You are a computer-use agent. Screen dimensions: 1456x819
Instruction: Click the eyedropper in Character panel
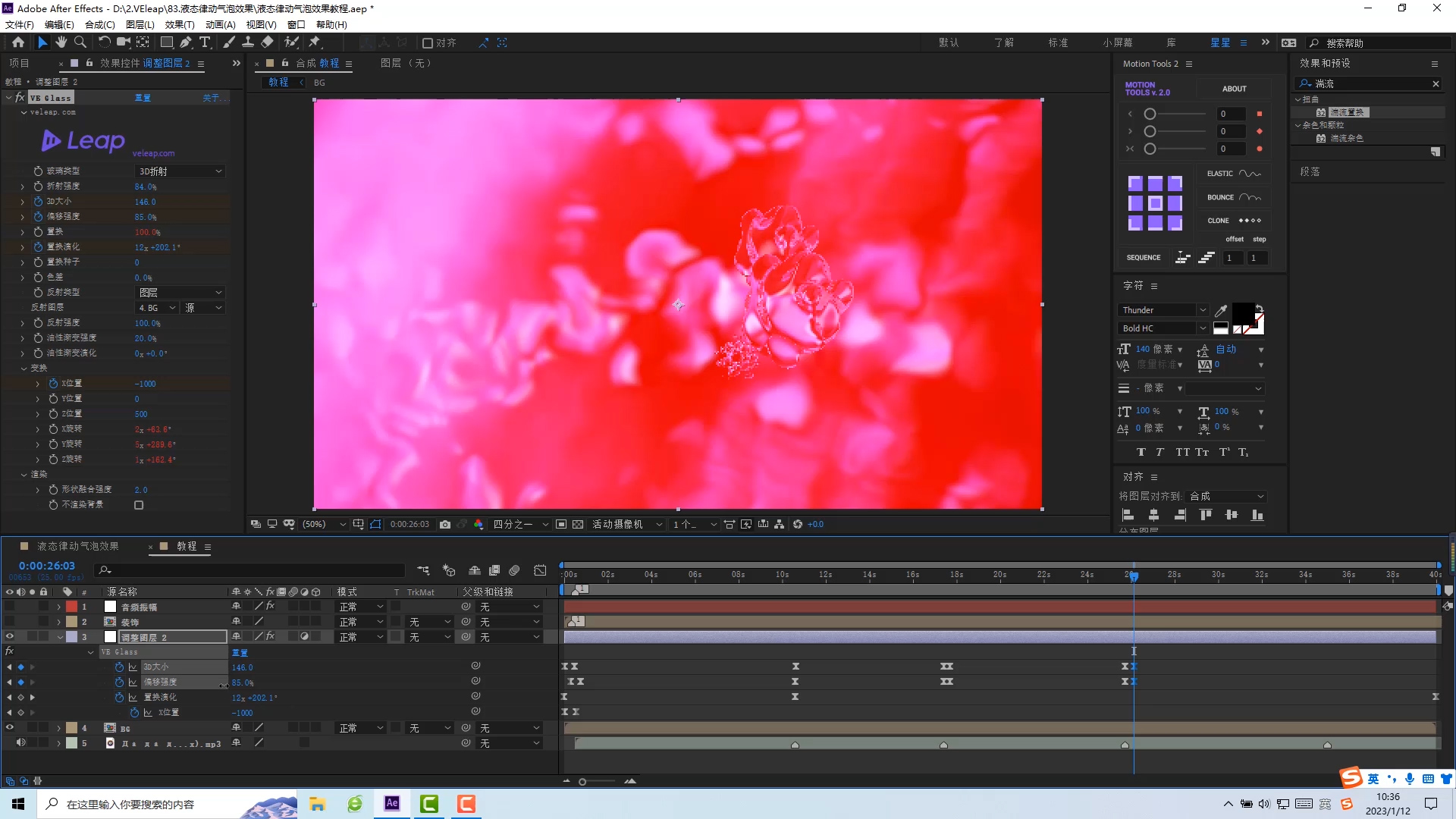point(1221,310)
